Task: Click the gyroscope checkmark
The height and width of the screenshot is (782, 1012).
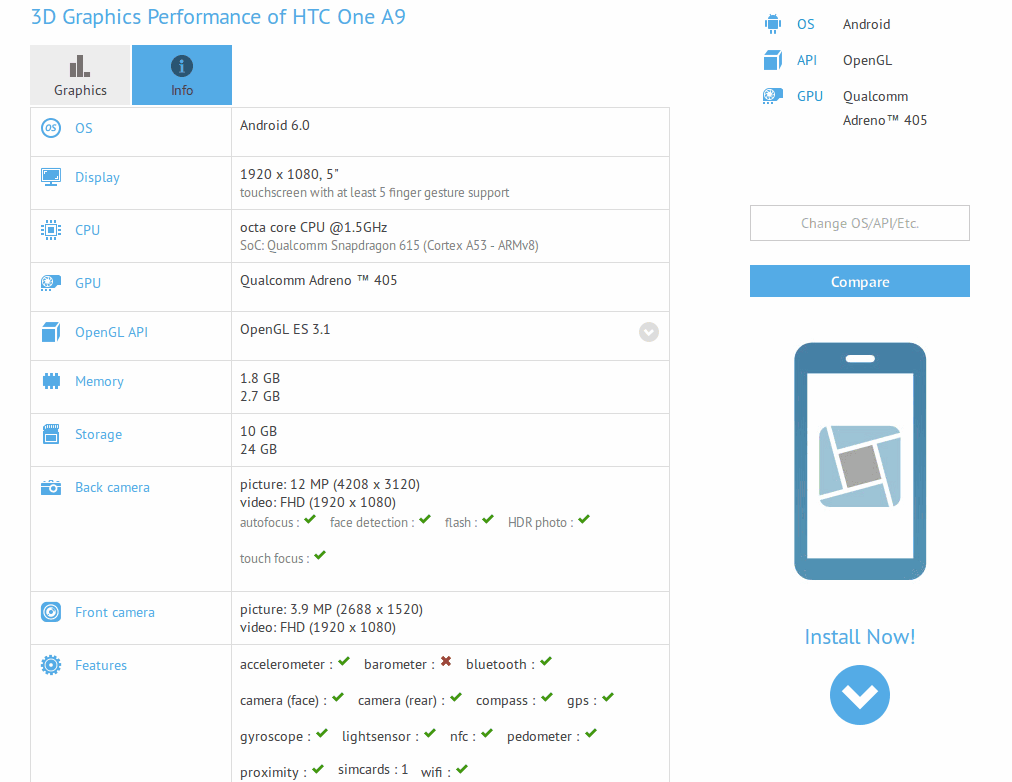Action: (322, 733)
